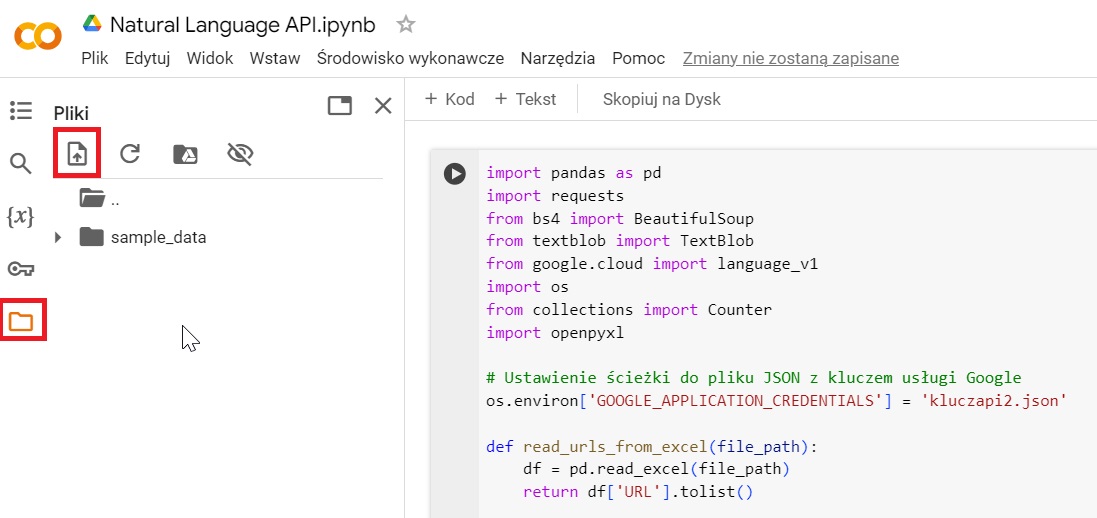Open the Files folder sidebar icon
Viewport: 1097px width, 518px height.
[21, 322]
